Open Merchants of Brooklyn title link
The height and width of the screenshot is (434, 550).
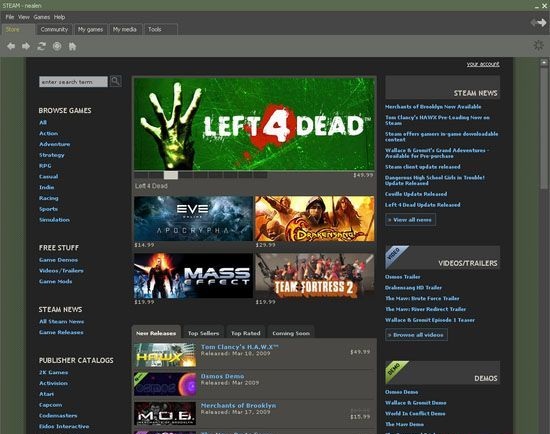click(x=239, y=405)
